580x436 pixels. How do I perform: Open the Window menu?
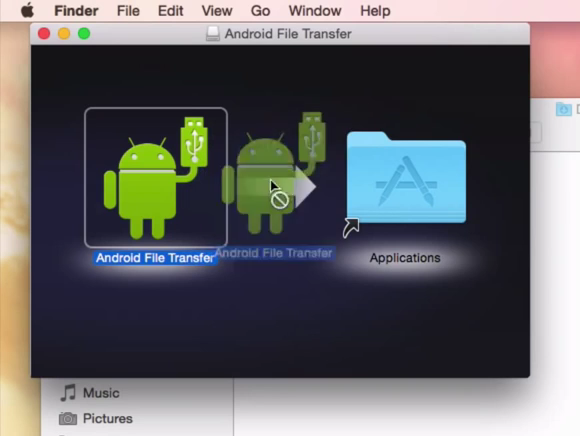pyautogui.click(x=315, y=11)
